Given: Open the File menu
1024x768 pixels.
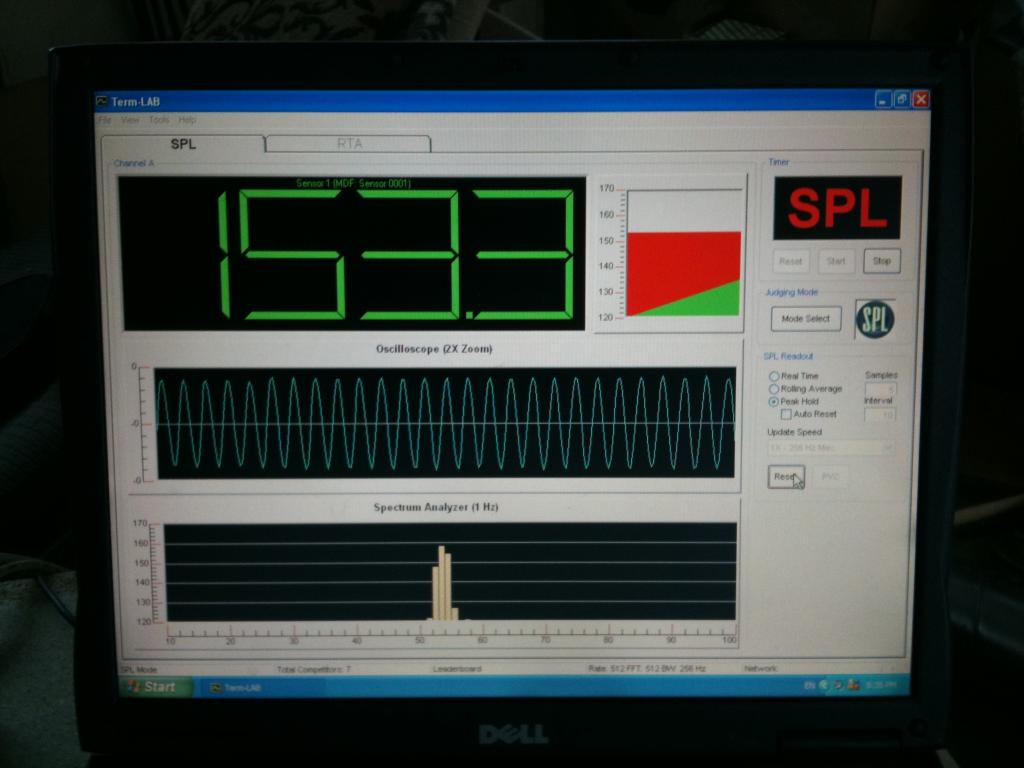Looking at the screenshot, I should [104, 120].
